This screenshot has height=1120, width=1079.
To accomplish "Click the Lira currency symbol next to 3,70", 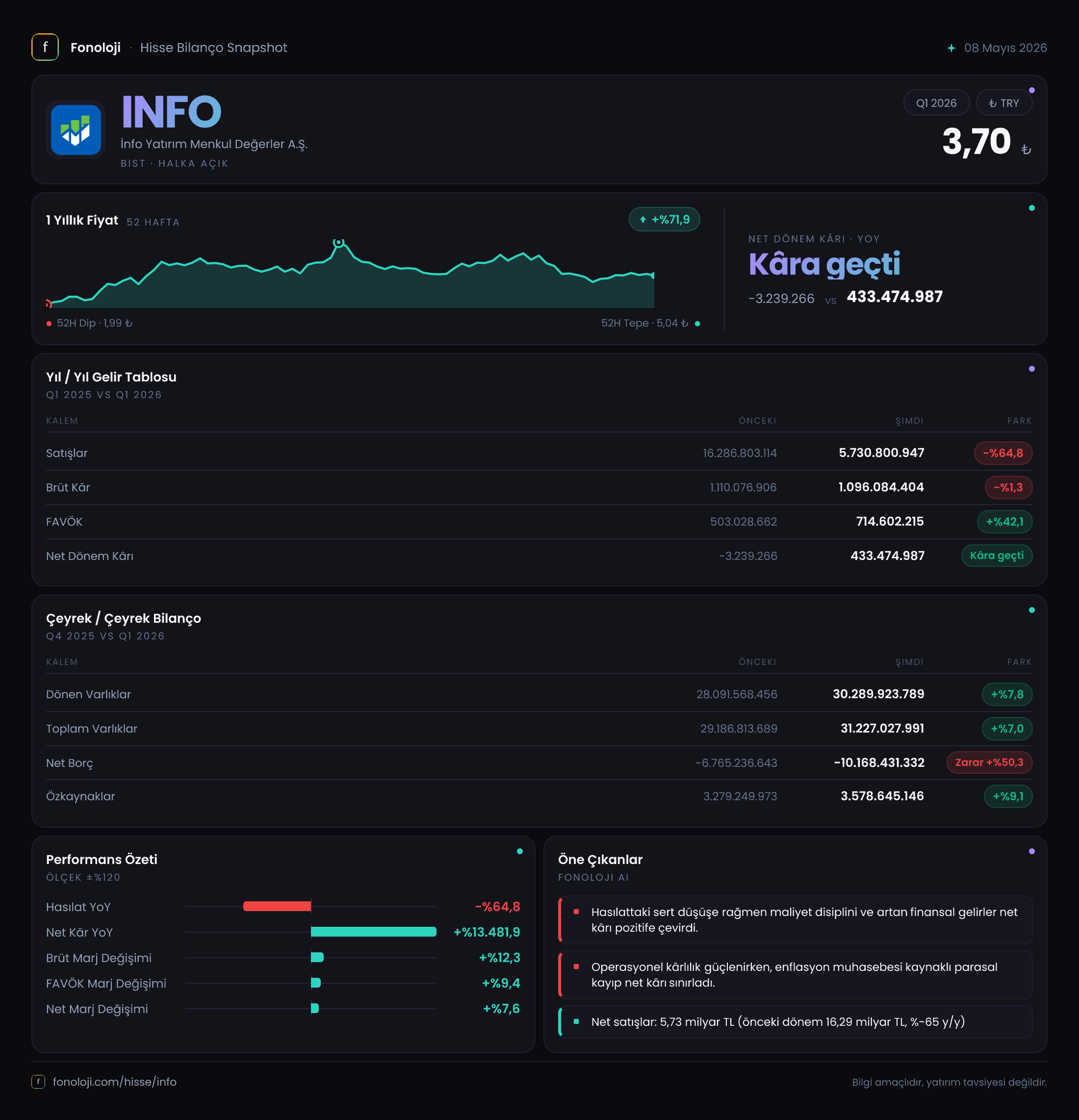I will click(x=1026, y=149).
